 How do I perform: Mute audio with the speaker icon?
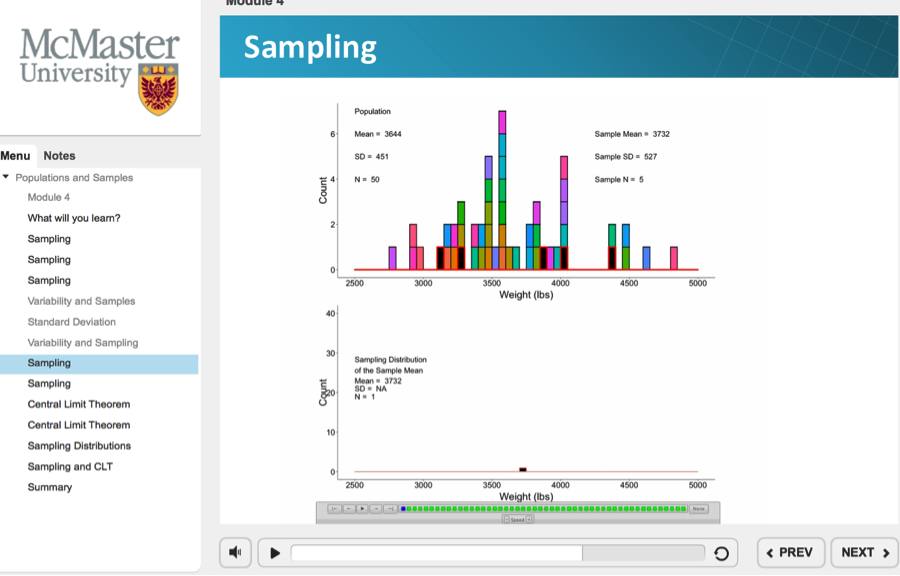tap(235, 552)
